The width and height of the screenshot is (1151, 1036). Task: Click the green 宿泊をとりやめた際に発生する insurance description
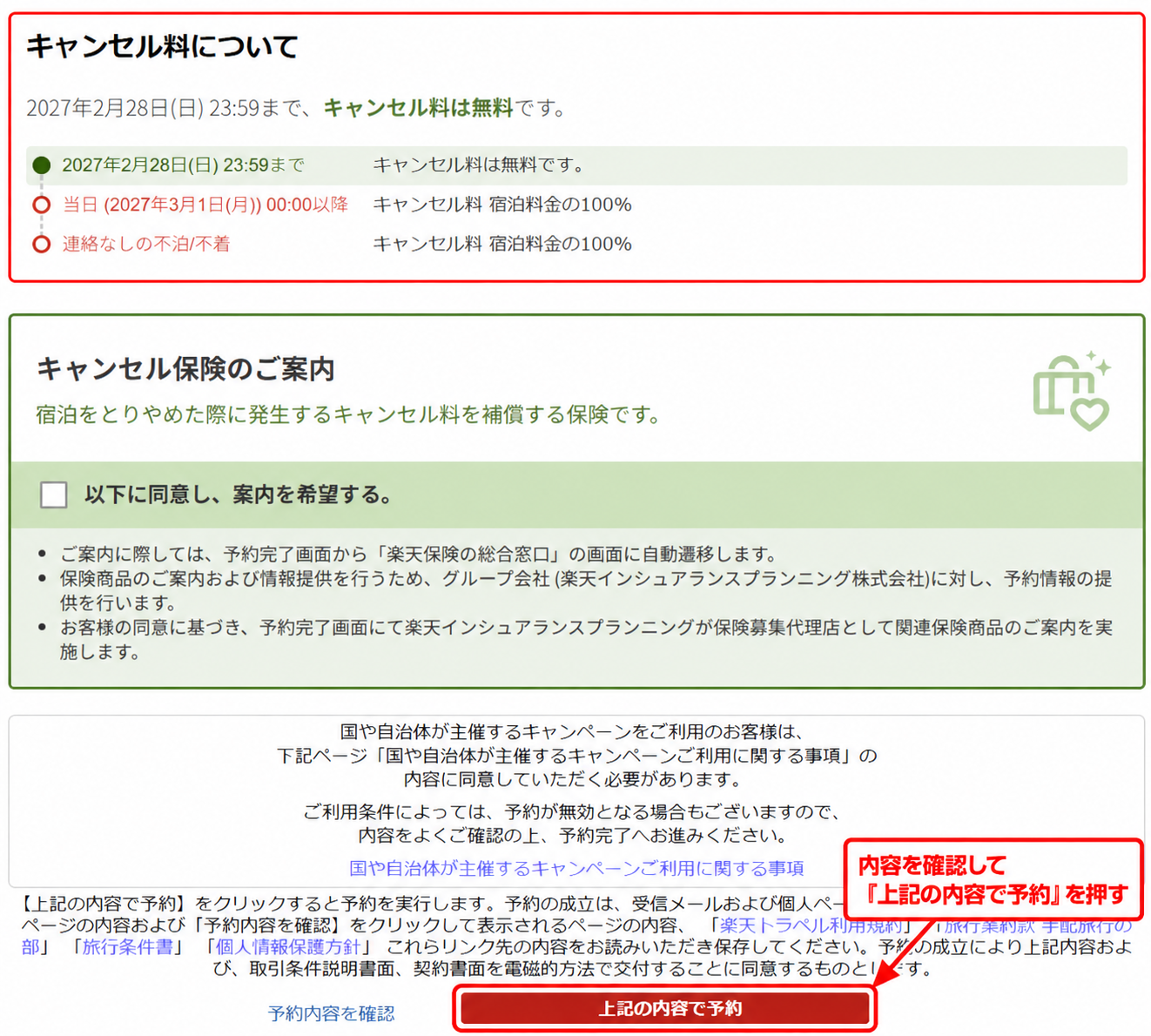(348, 414)
